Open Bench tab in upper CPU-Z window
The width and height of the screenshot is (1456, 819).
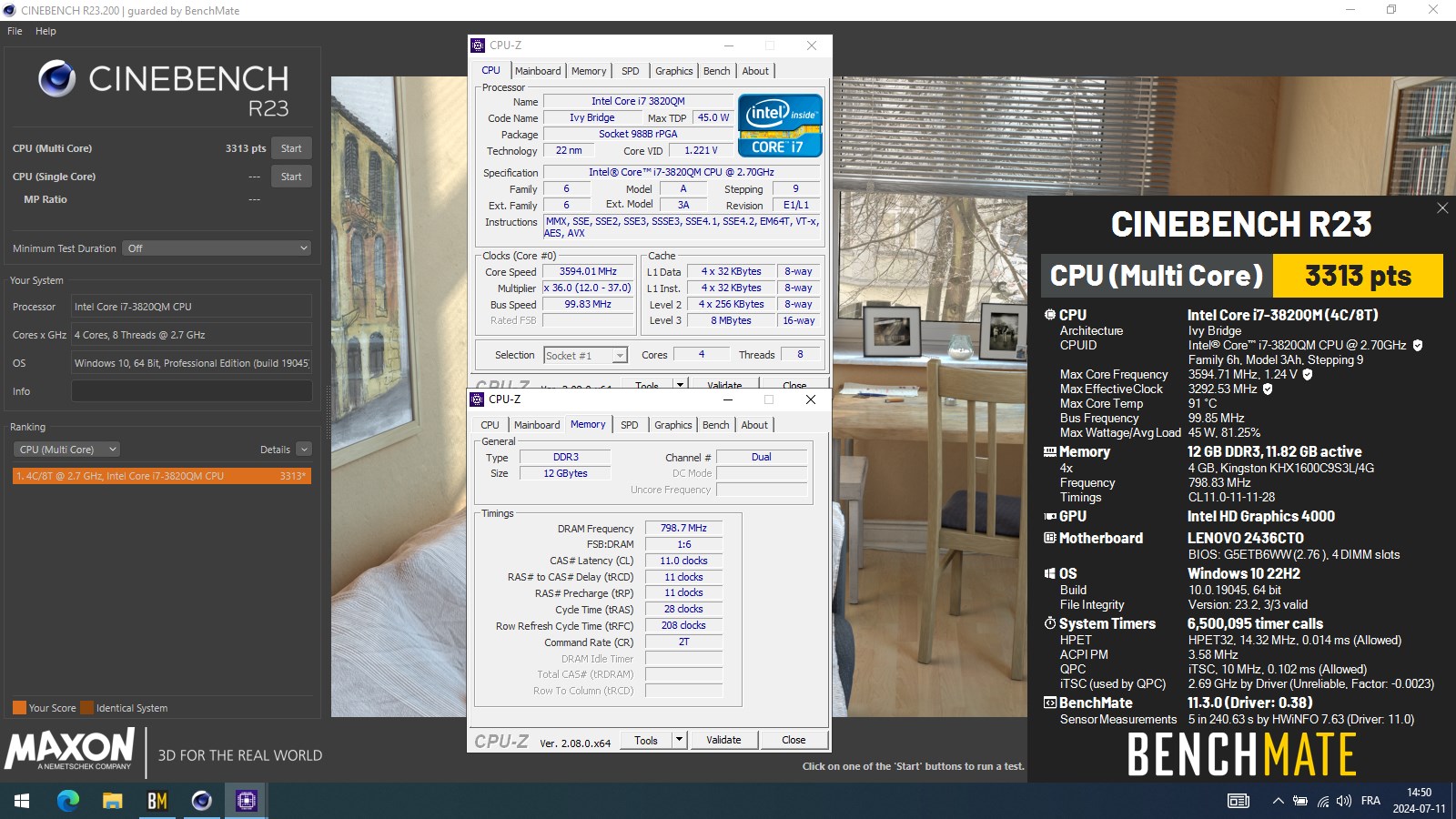[717, 71]
